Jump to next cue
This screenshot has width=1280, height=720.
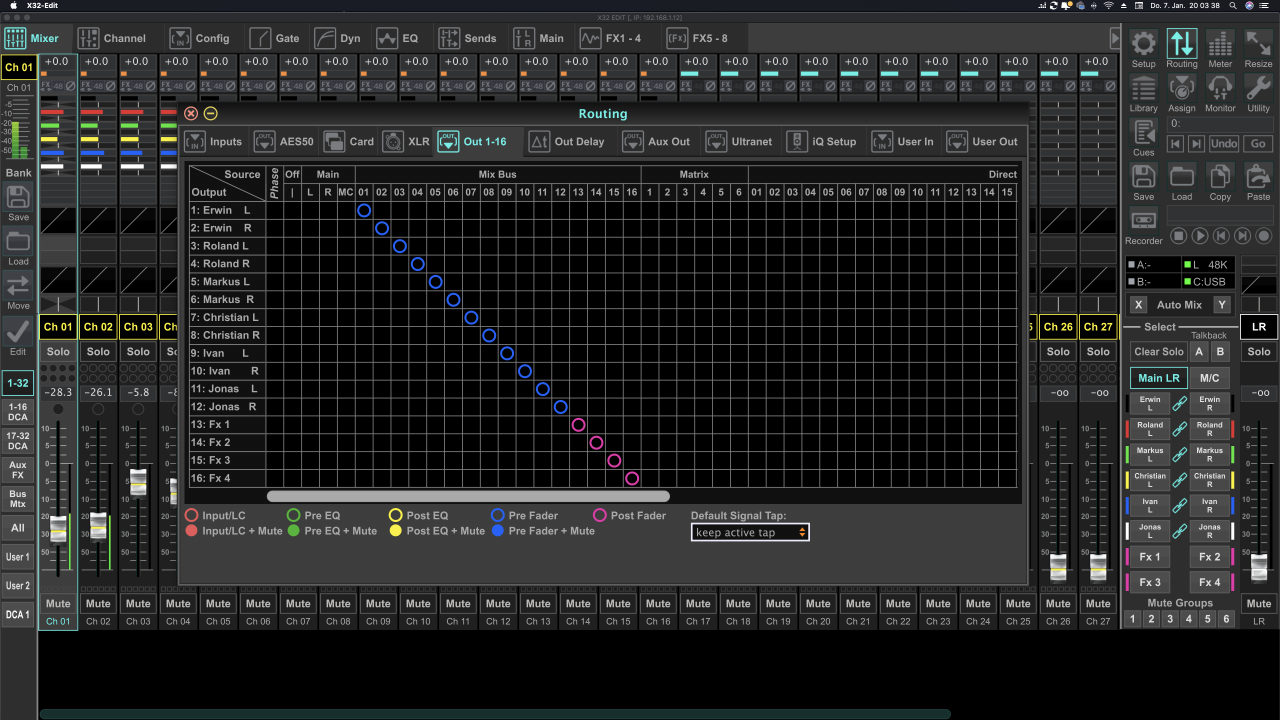point(1196,144)
